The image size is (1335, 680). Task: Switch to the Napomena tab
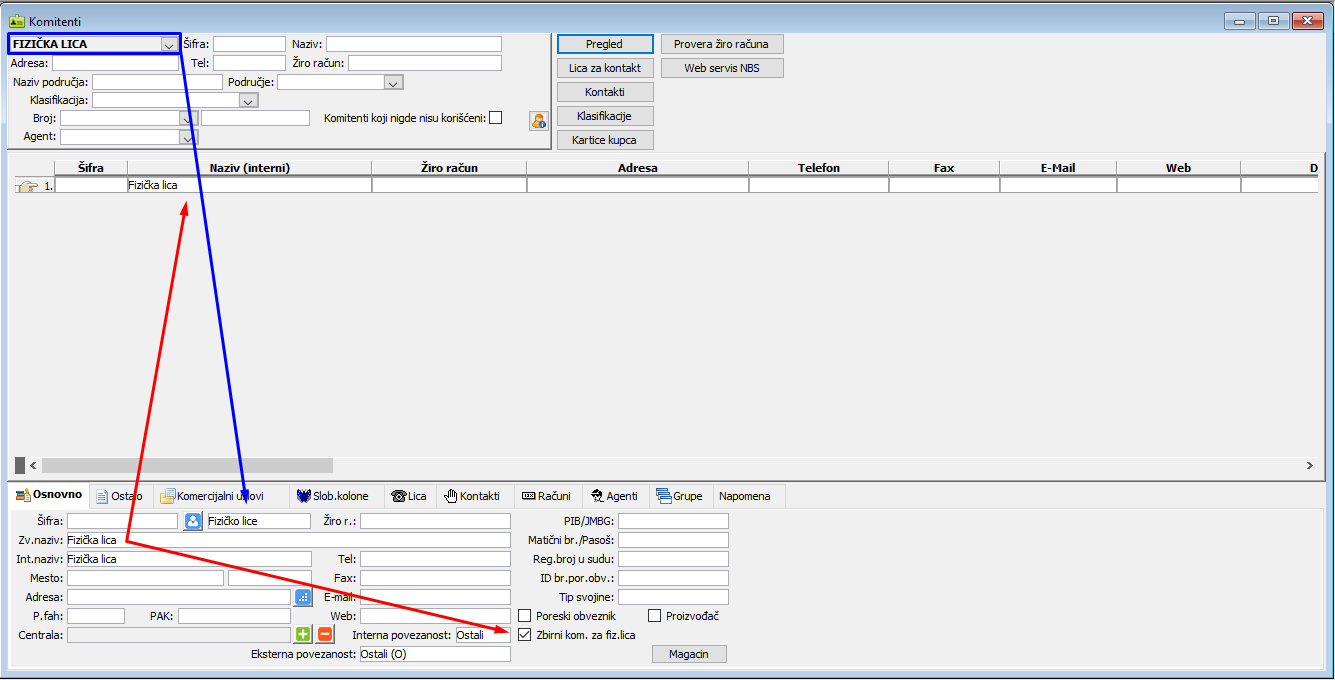pos(744,496)
